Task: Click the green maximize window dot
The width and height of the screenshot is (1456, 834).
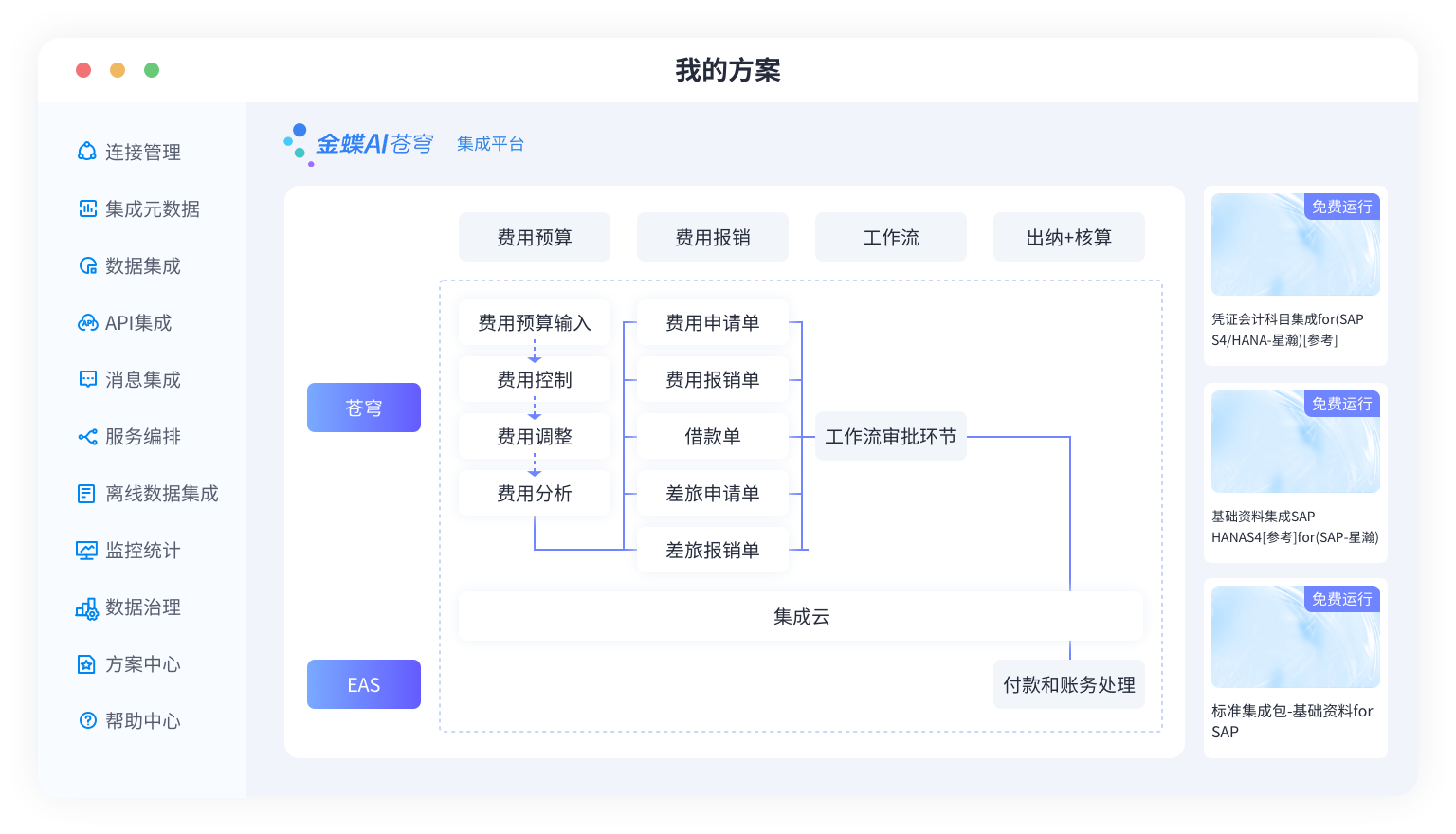Action: pyautogui.click(x=152, y=70)
